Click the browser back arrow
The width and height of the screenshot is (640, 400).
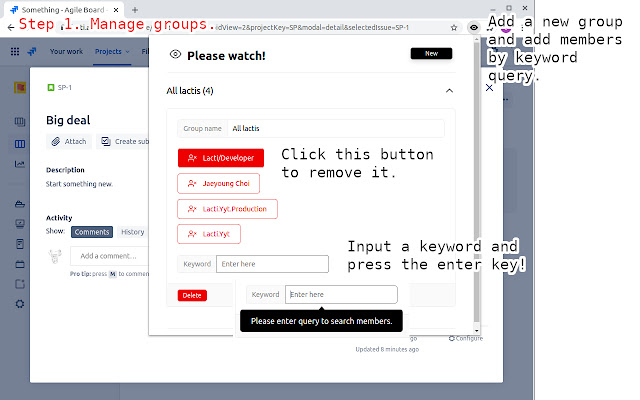[x=11, y=27]
